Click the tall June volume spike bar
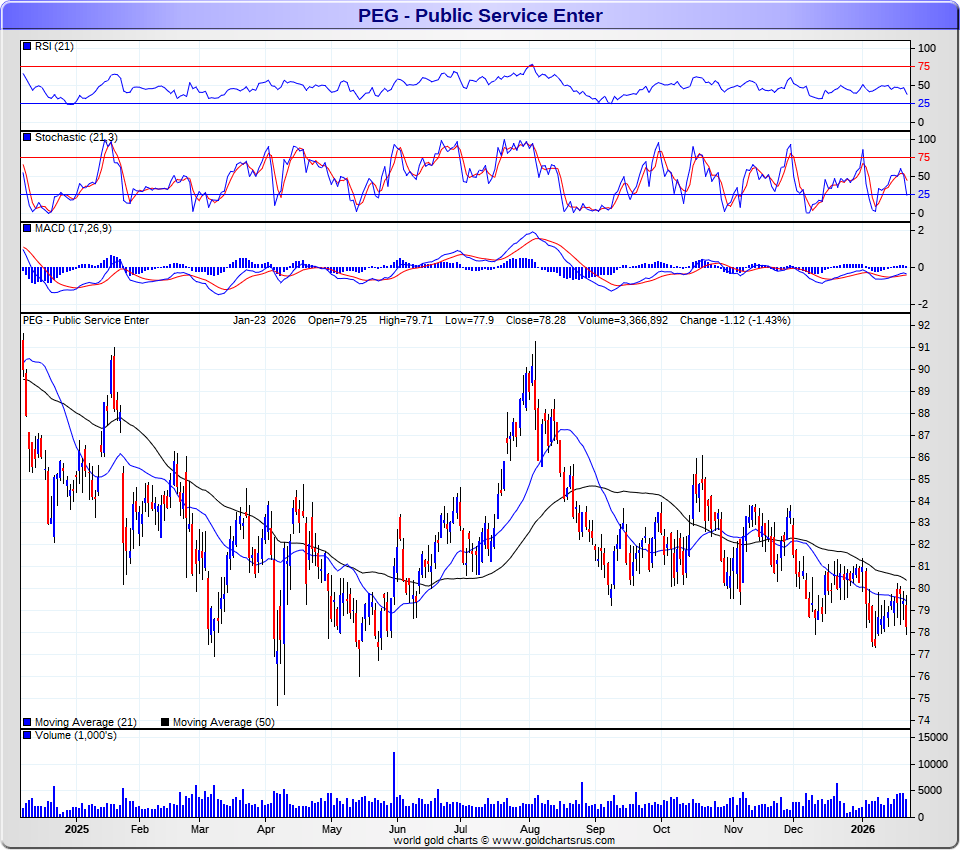960x850 pixels. (x=394, y=784)
